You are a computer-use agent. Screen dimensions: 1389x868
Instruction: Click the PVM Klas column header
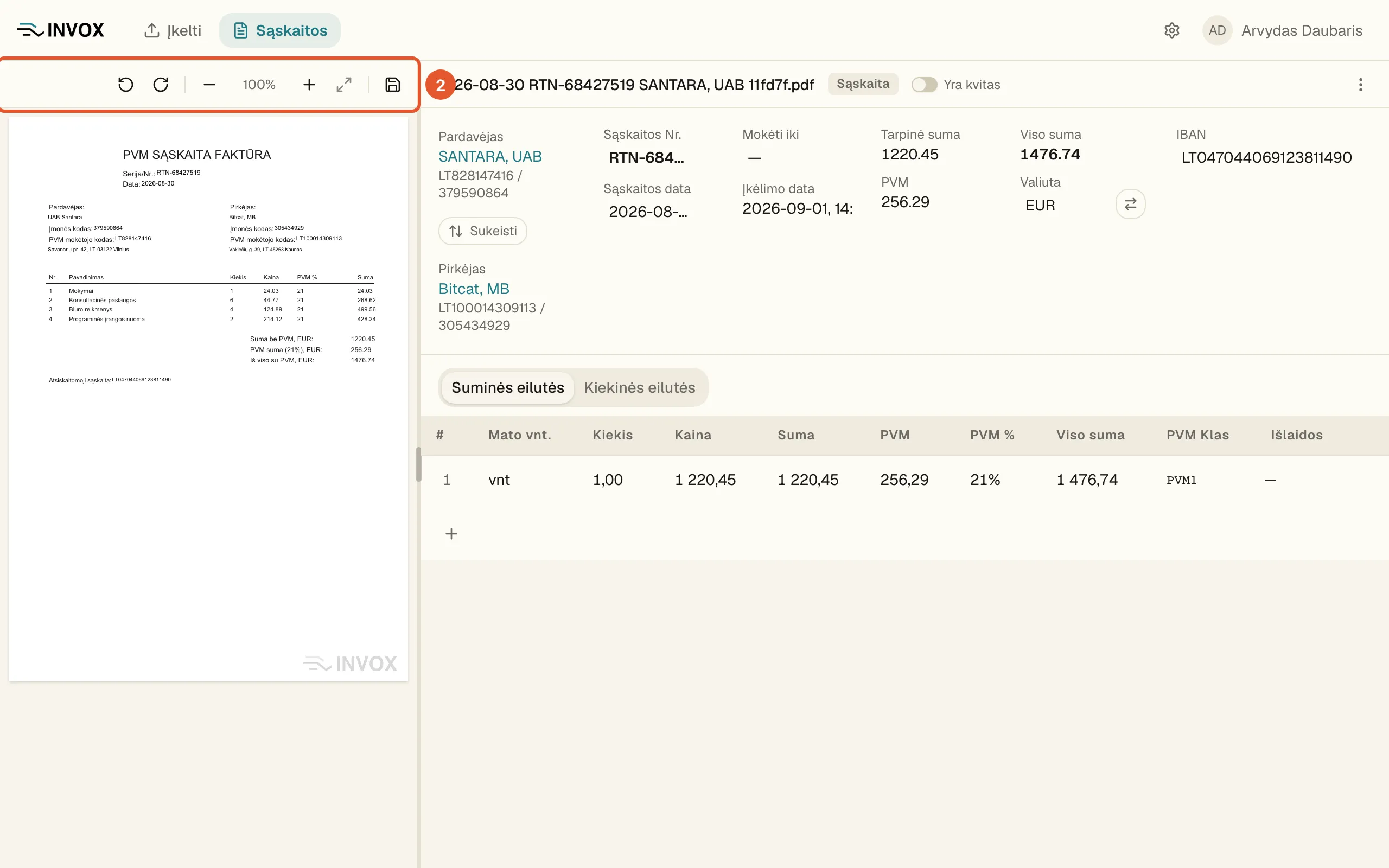coord(1197,435)
